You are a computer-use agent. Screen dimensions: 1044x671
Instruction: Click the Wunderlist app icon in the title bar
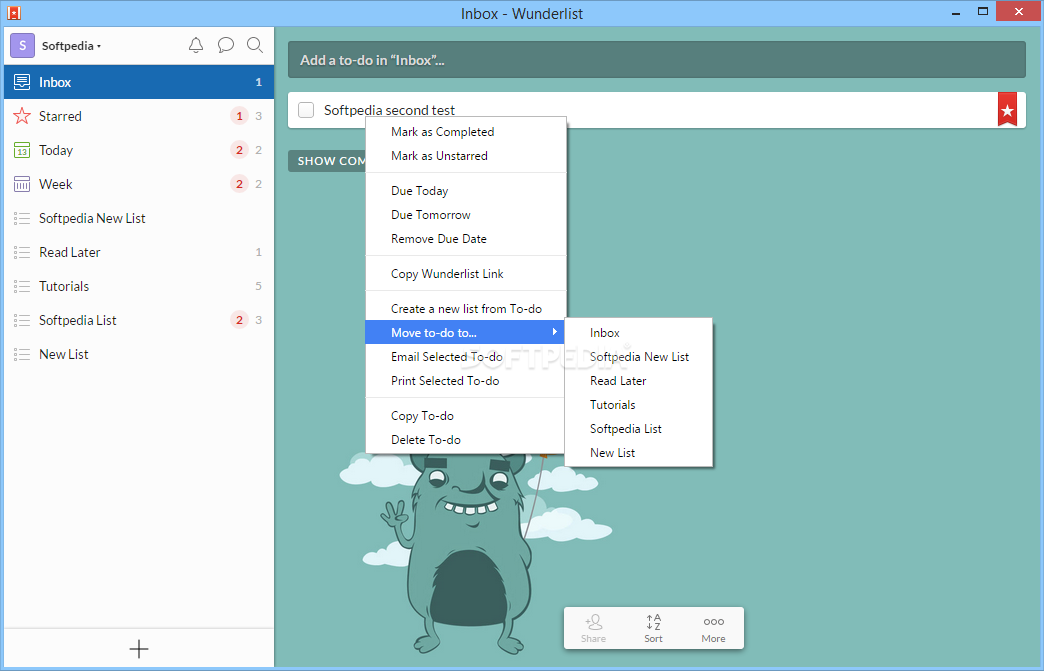[x=13, y=13]
